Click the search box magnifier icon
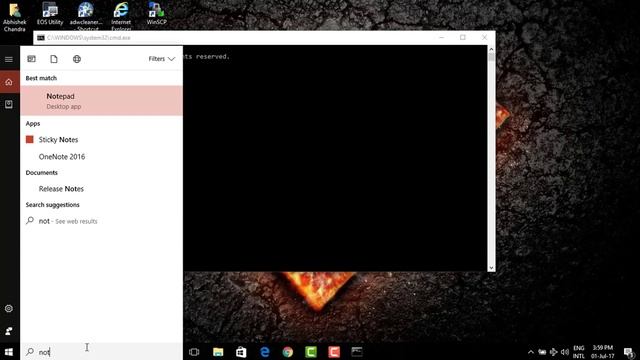This screenshot has width=640, height=360. (30, 351)
